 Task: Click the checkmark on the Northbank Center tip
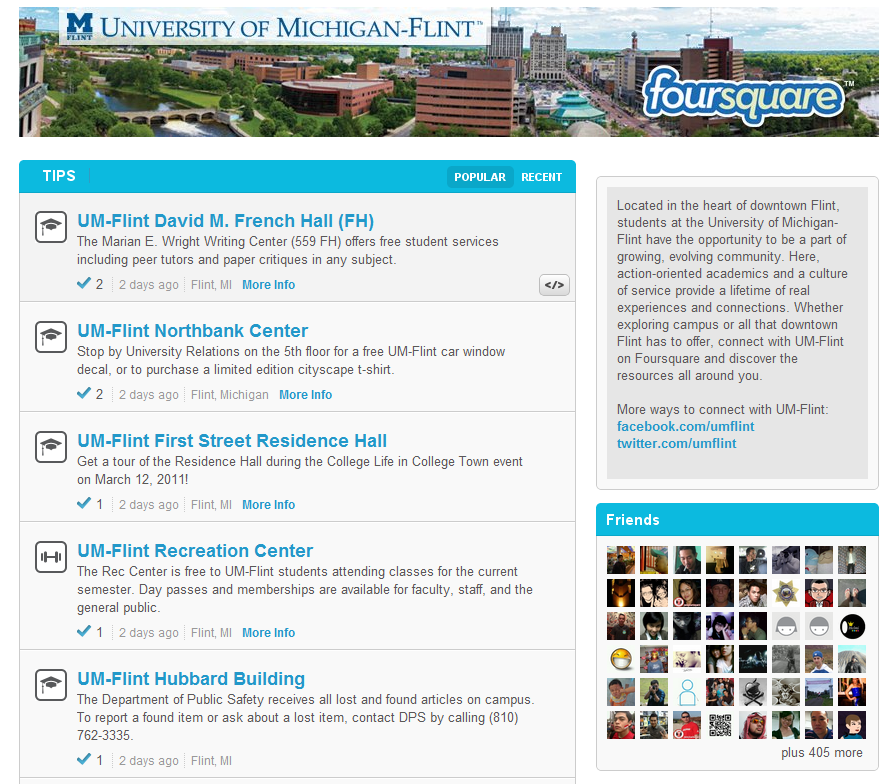(83, 393)
